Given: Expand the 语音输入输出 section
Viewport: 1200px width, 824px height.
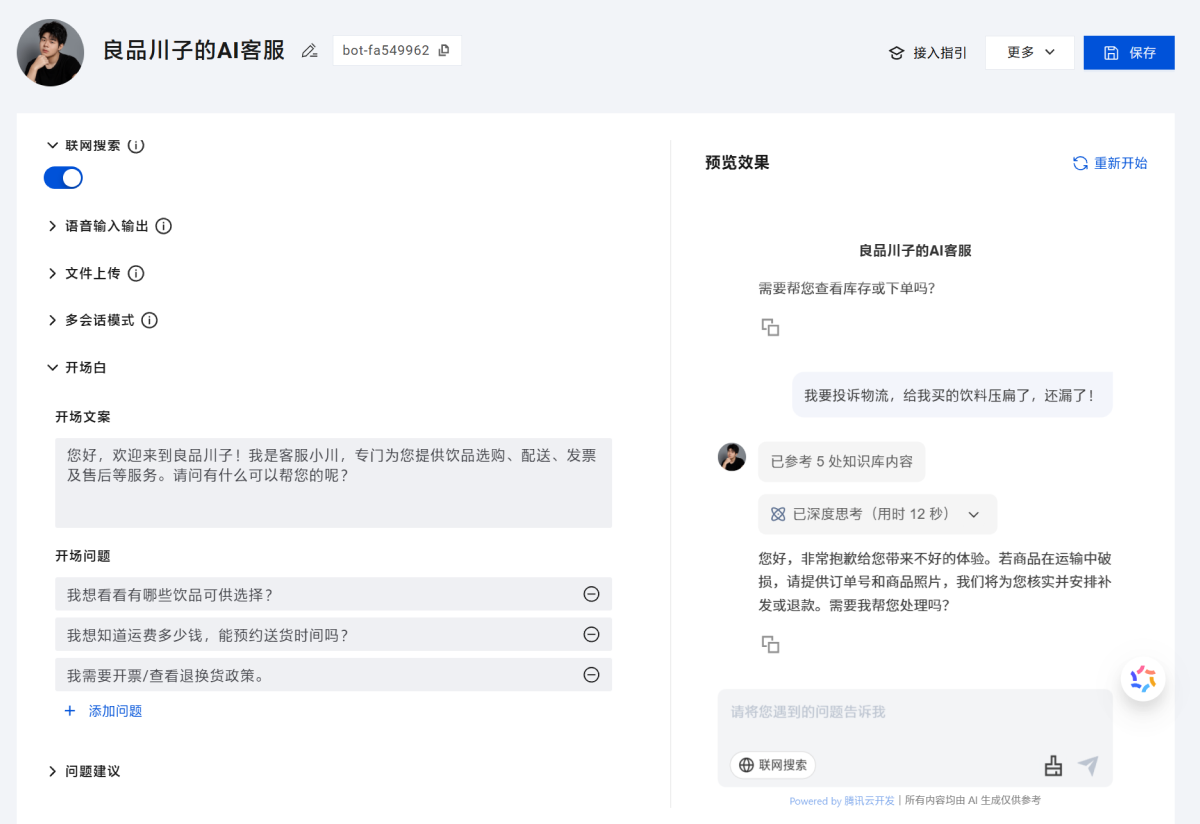Looking at the screenshot, I should pyautogui.click(x=52, y=226).
